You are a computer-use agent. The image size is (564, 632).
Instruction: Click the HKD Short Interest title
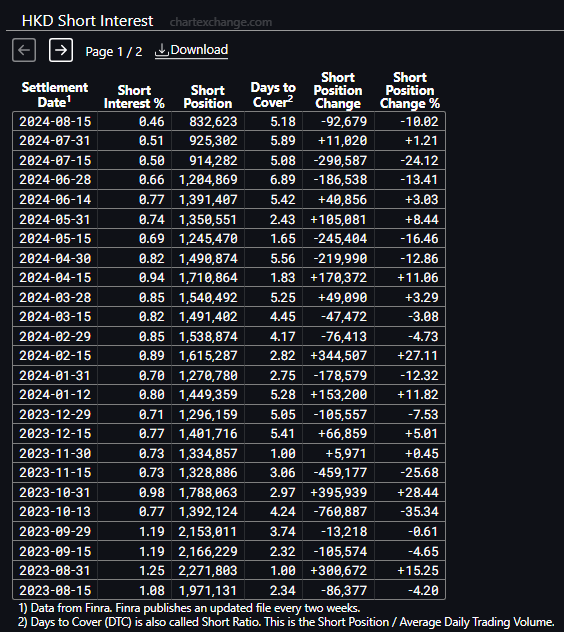87,21
